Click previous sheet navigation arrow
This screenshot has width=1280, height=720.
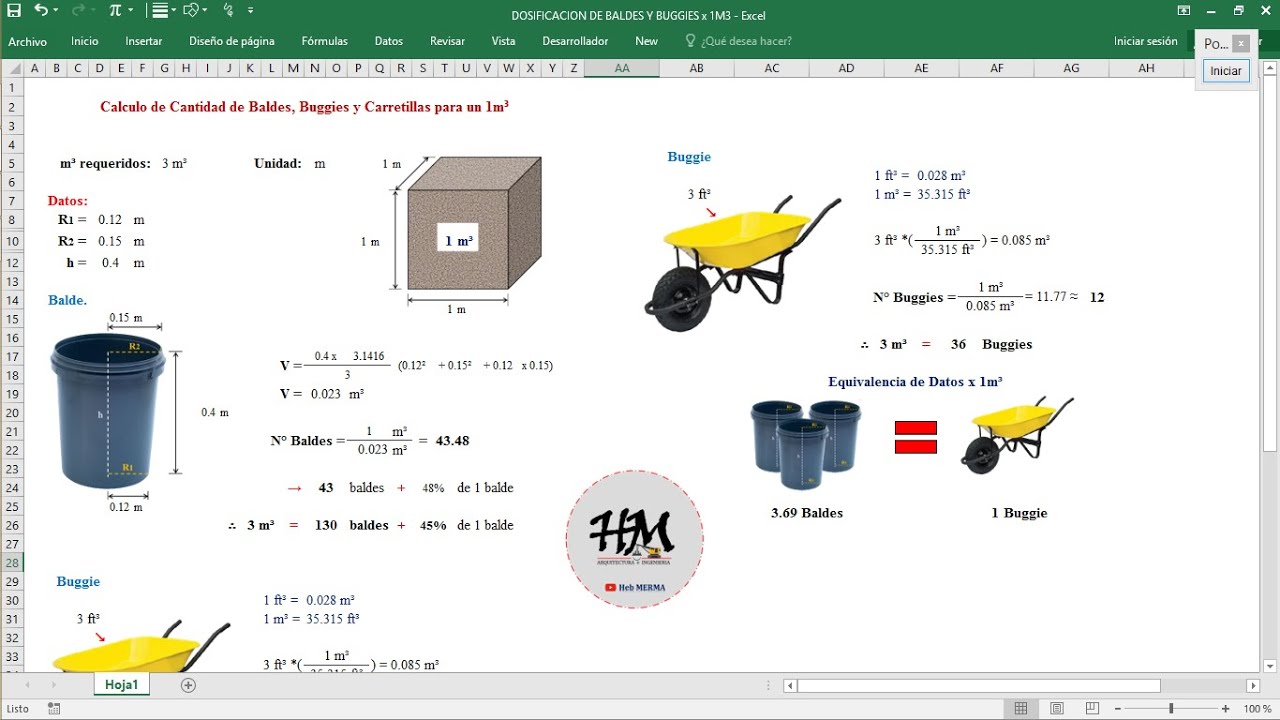click(x=27, y=685)
